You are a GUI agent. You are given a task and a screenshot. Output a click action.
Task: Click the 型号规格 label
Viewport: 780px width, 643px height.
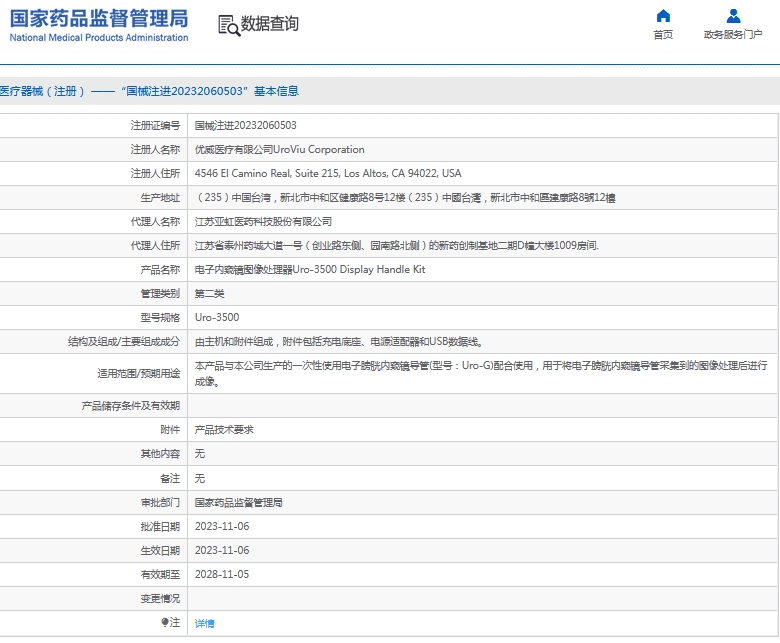[160, 317]
